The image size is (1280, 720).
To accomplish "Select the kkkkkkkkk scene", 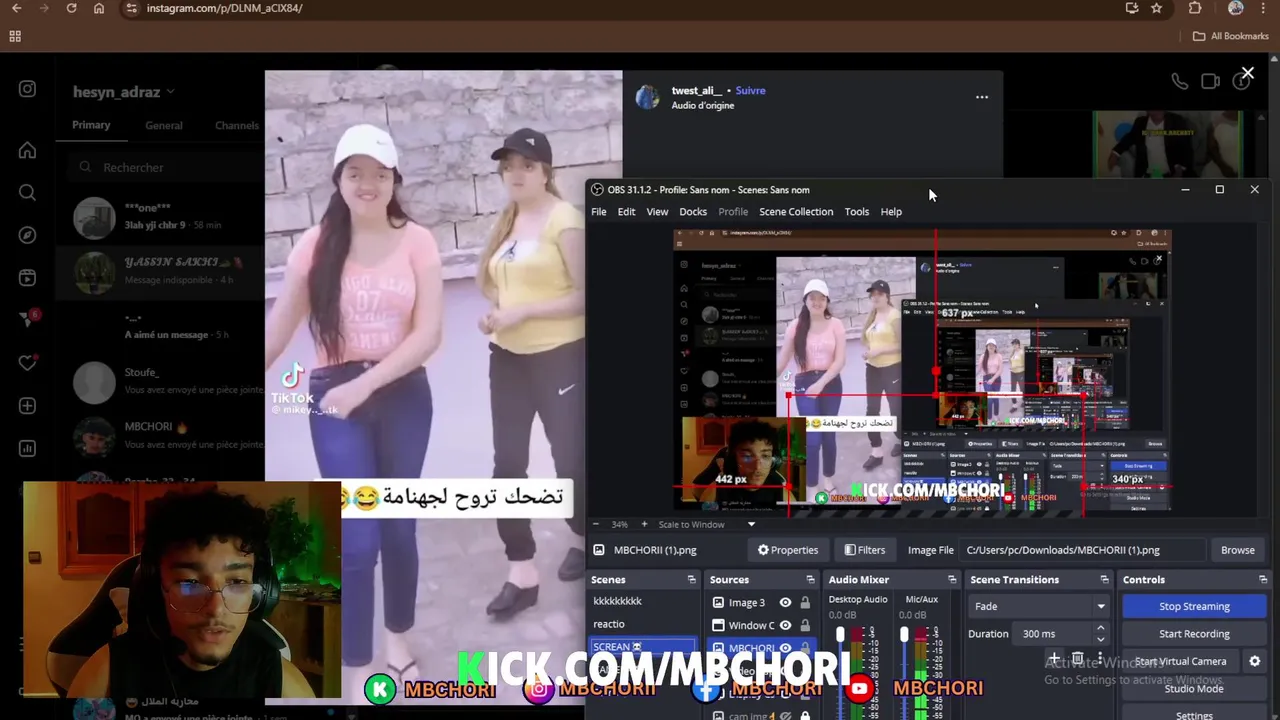I will (x=642, y=602).
